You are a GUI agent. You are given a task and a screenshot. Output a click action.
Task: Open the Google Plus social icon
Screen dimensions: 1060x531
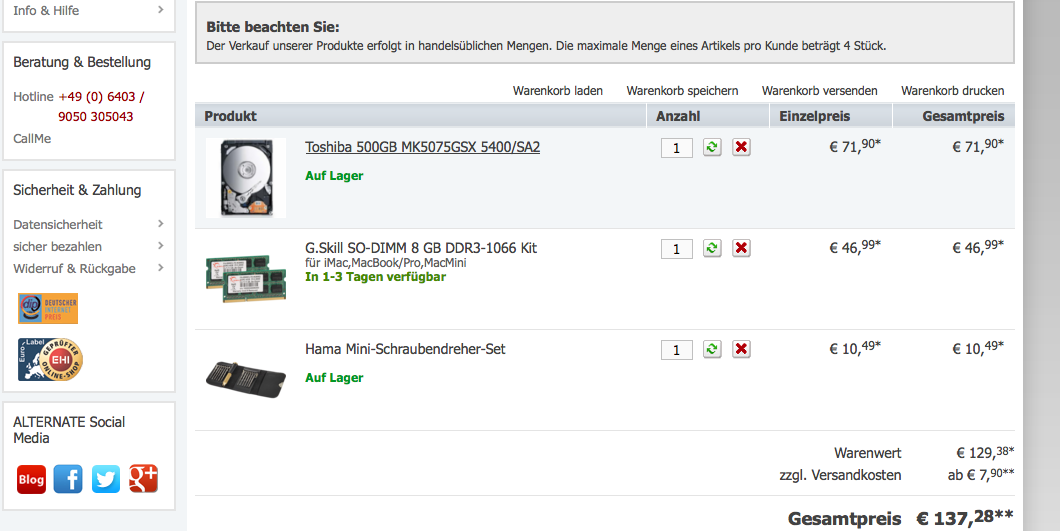(x=143, y=478)
